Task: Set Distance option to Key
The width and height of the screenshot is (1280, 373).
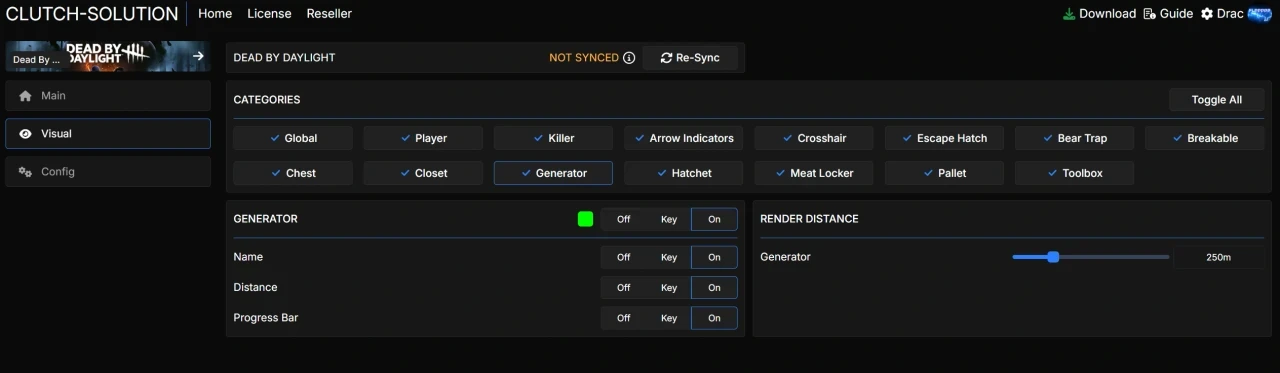Action: click(x=669, y=288)
